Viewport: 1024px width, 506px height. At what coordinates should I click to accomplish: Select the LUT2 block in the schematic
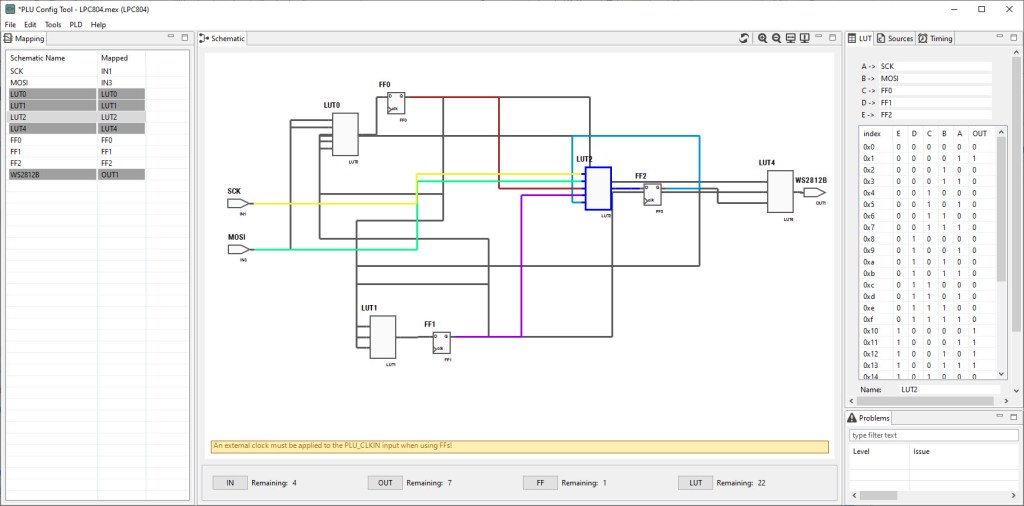598,188
